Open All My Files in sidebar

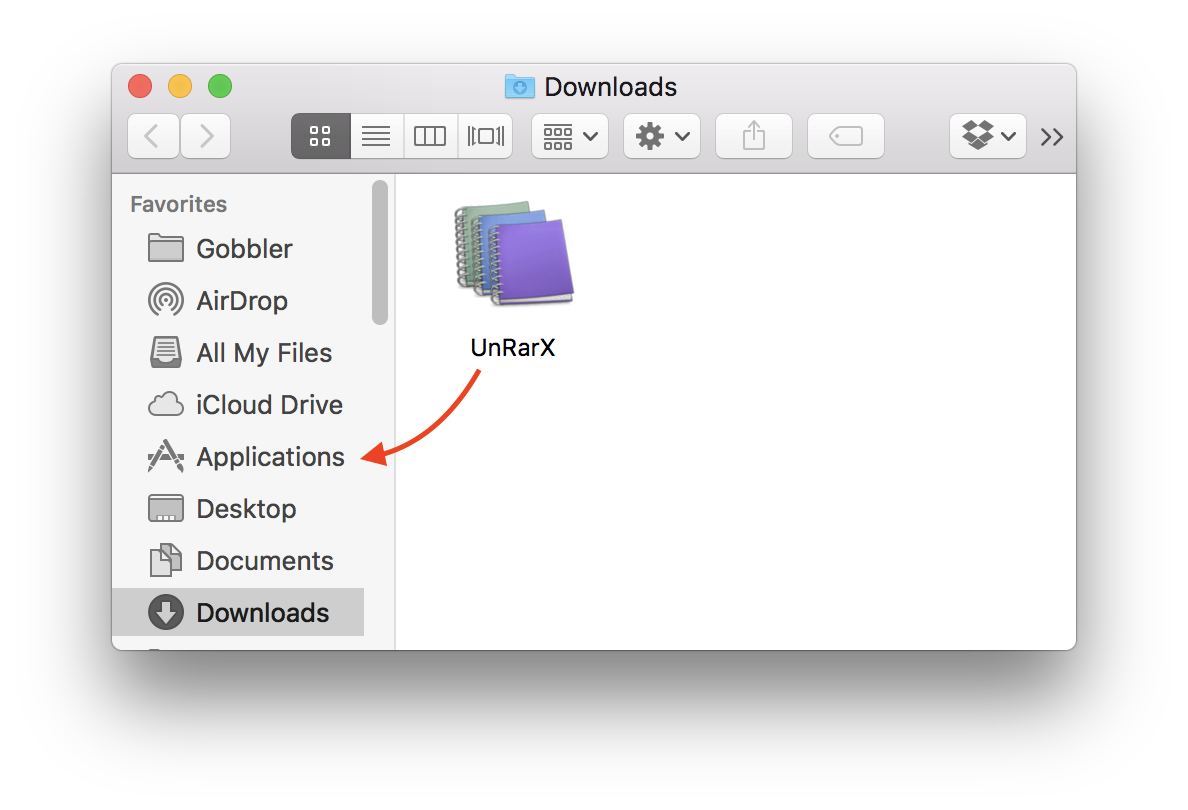click(x=263, y=353)
